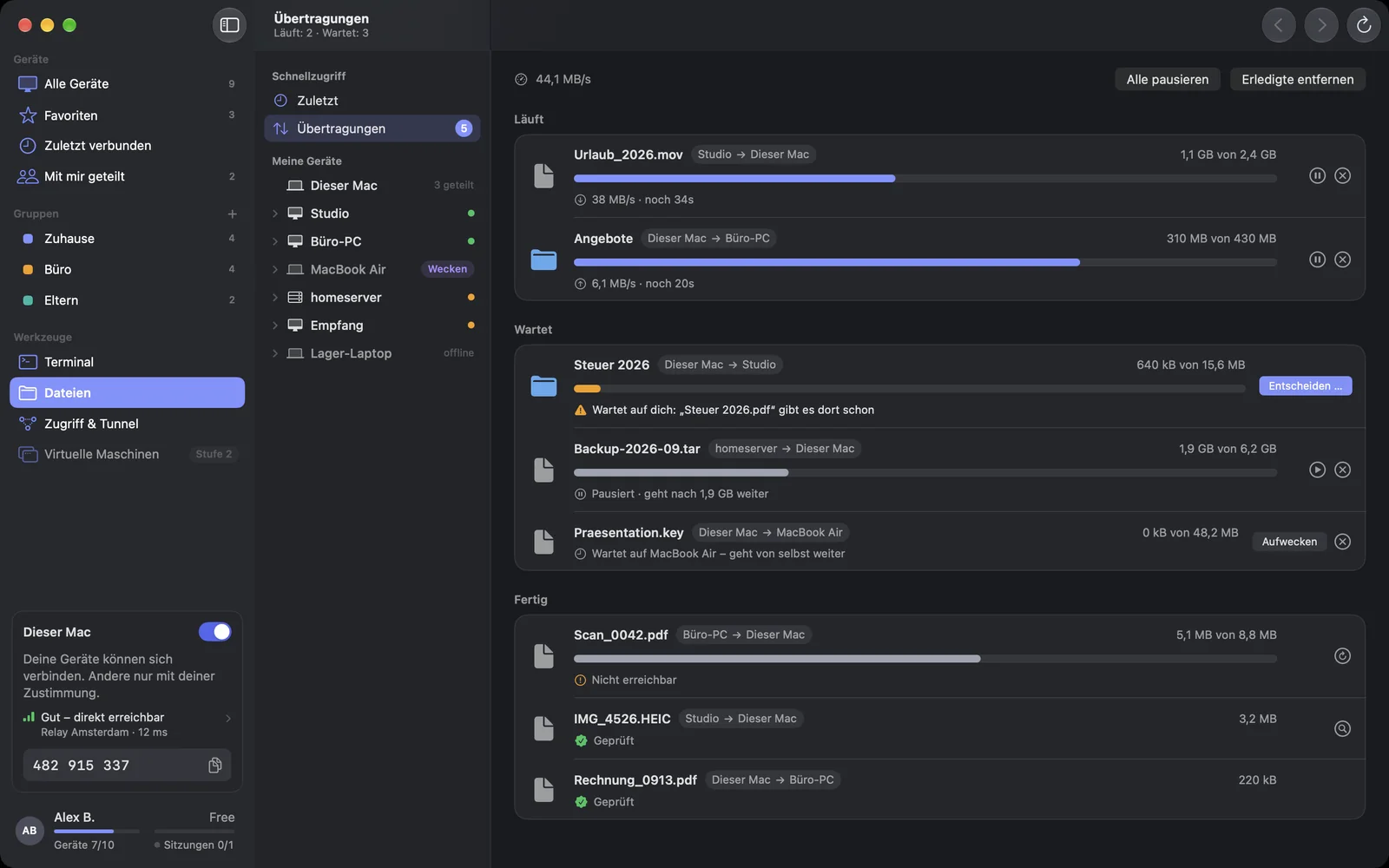Cancel the Praesentation.key transfer
This screenshot has width=1389, height=868.
(x=1342, y=542)
